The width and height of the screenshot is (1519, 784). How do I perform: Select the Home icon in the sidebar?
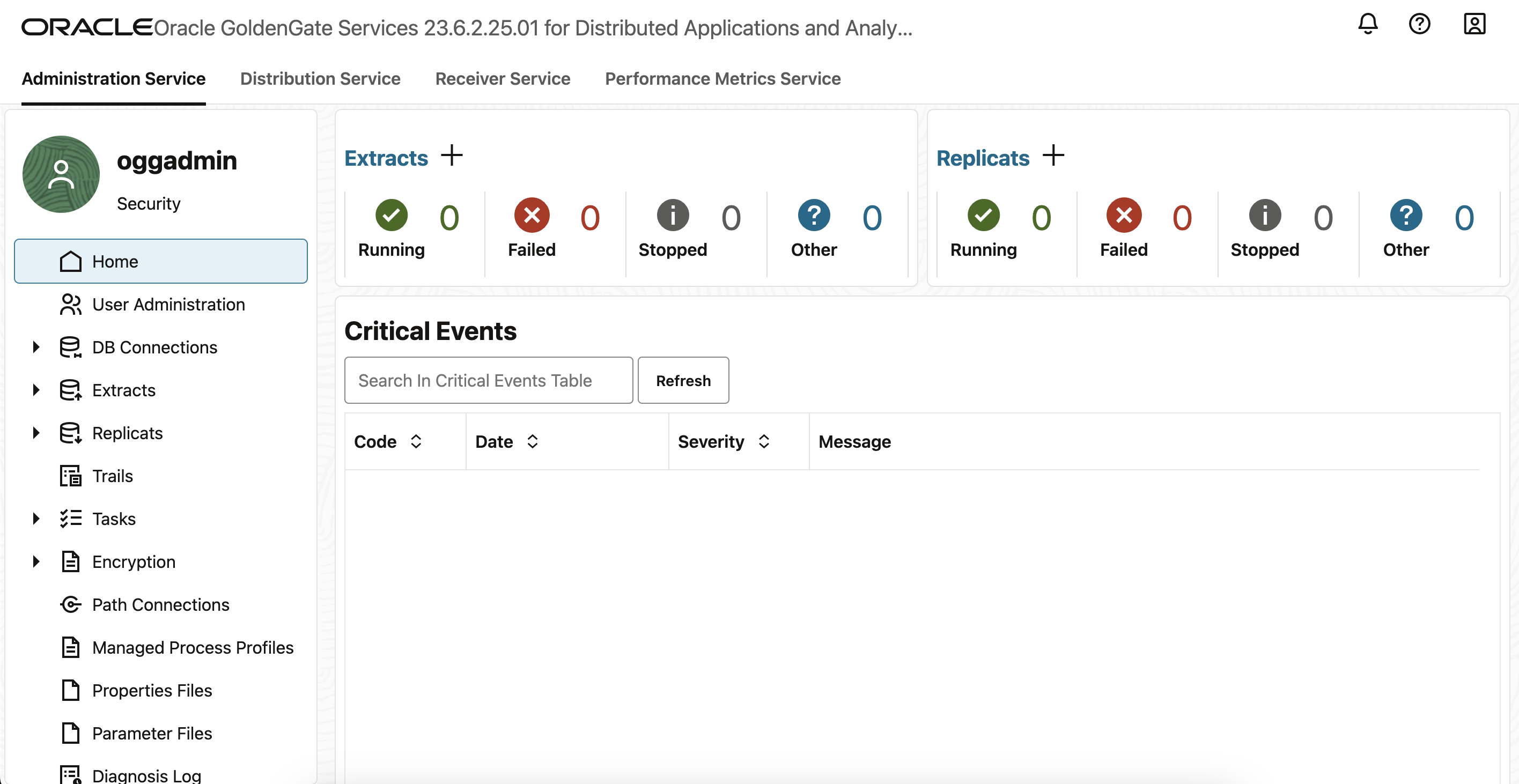[x=70, y=261]
